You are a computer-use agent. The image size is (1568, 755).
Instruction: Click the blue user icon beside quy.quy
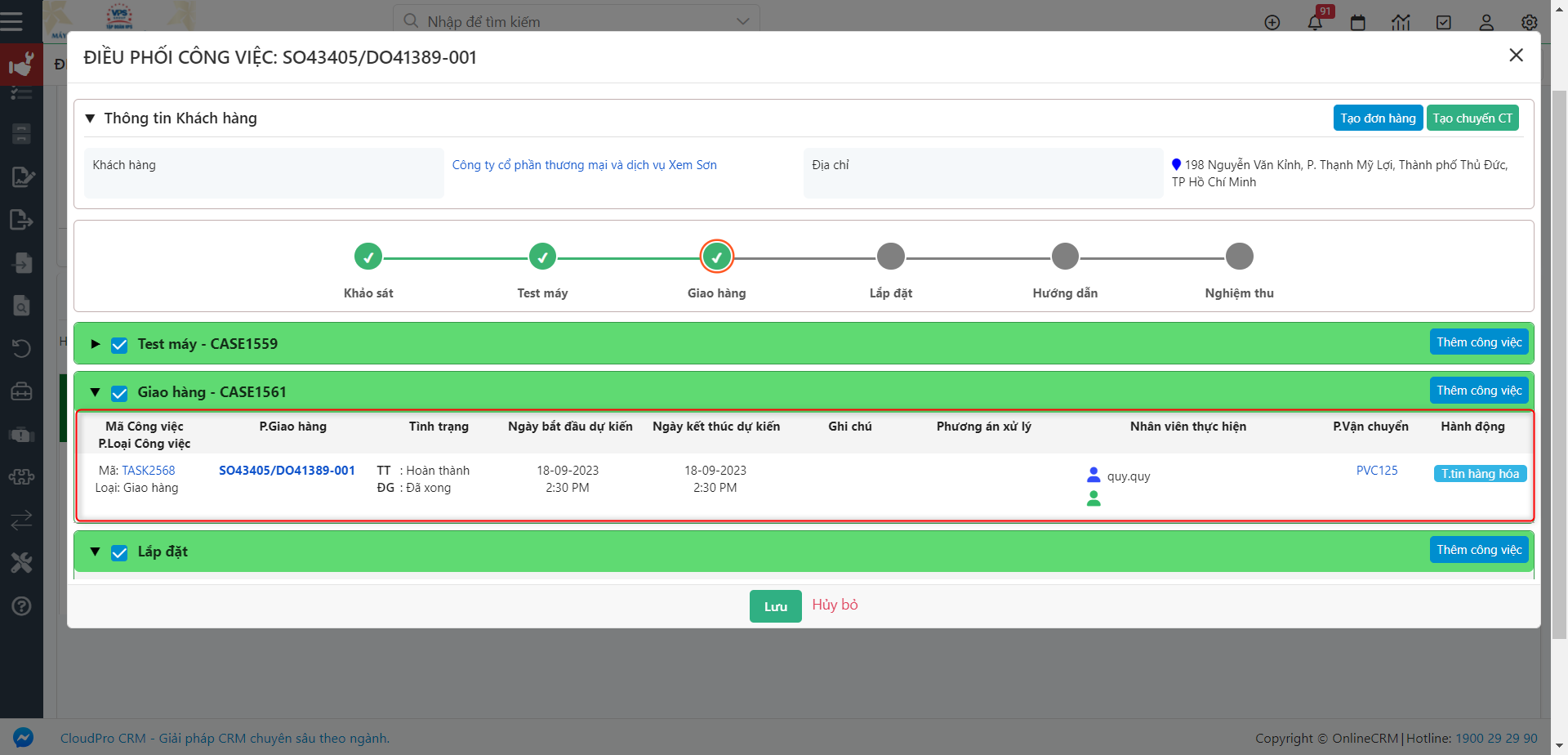point(1094,475)
